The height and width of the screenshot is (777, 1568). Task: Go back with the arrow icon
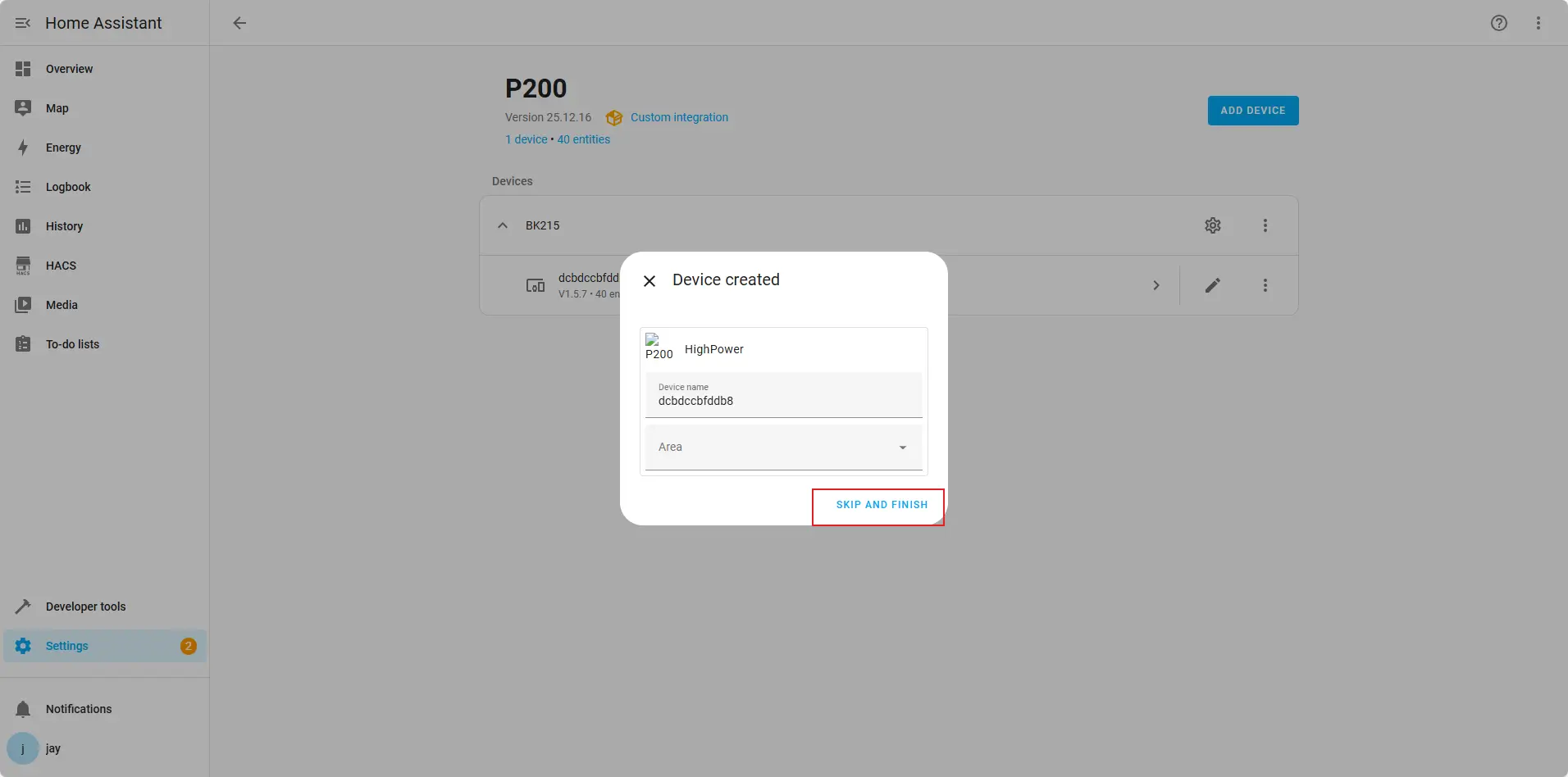(239, 23)
